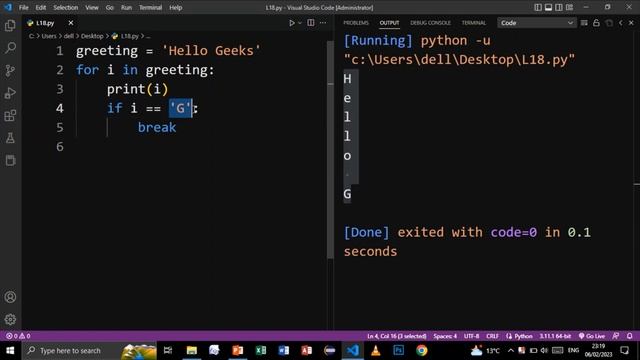Close the L18.py editor tab
This screenshot has width=640, height=360.
(x=71, y=23)
